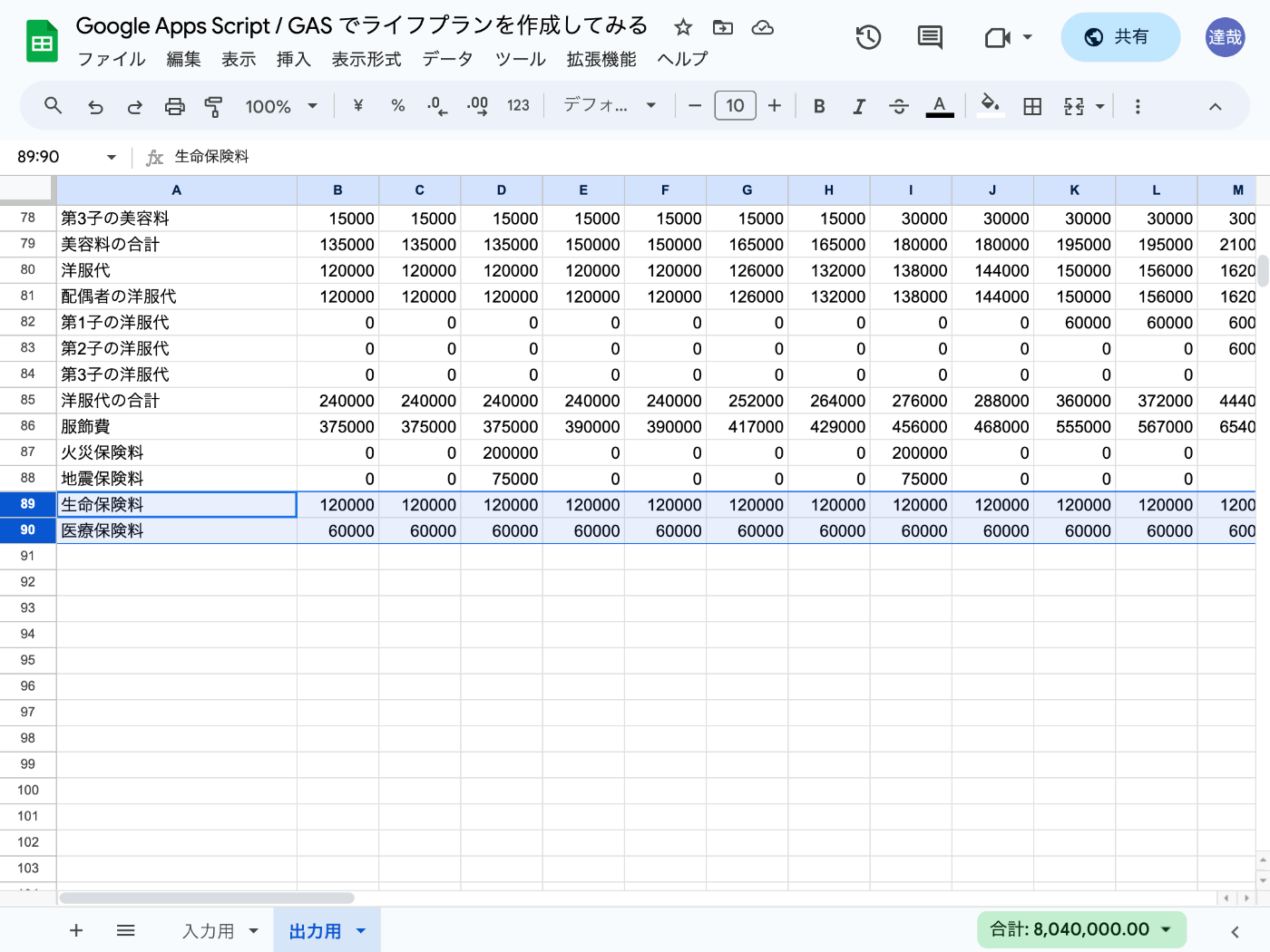Viewport: 1270px width, 952px height.
Task: Open the Google Sheets home icon
Action: (x=42, y=41)
